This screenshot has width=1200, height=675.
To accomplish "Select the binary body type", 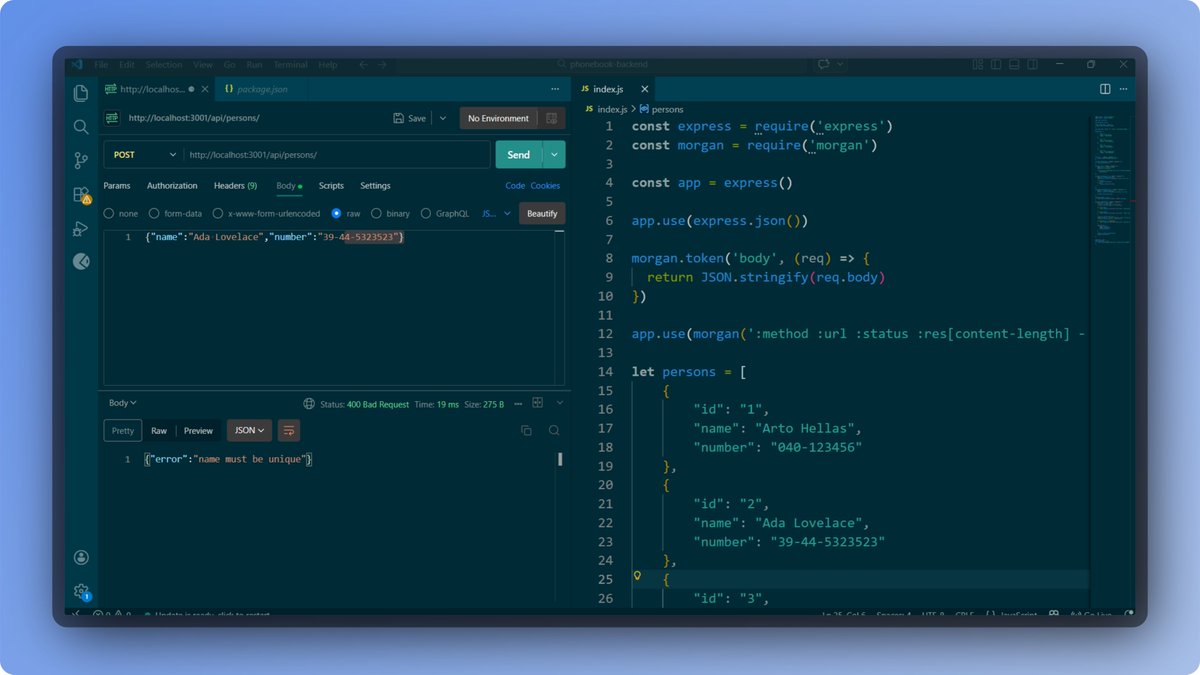I will [x=376, y=213].
